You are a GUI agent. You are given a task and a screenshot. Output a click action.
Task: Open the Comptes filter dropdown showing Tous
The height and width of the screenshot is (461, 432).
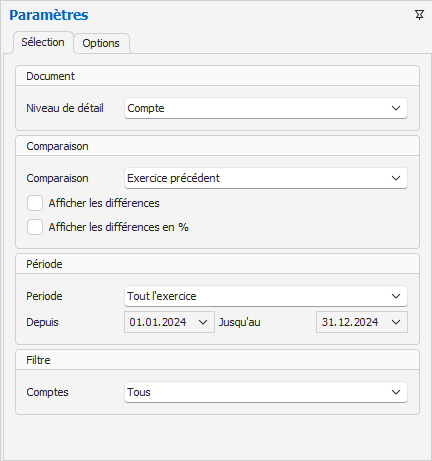[x=266, y=392]
